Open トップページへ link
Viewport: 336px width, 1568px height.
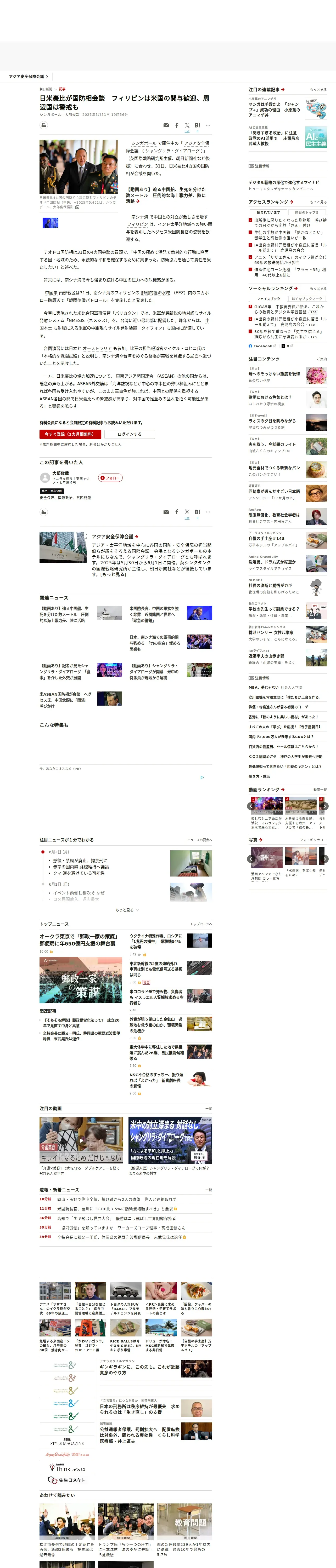(x=201, y=924)
